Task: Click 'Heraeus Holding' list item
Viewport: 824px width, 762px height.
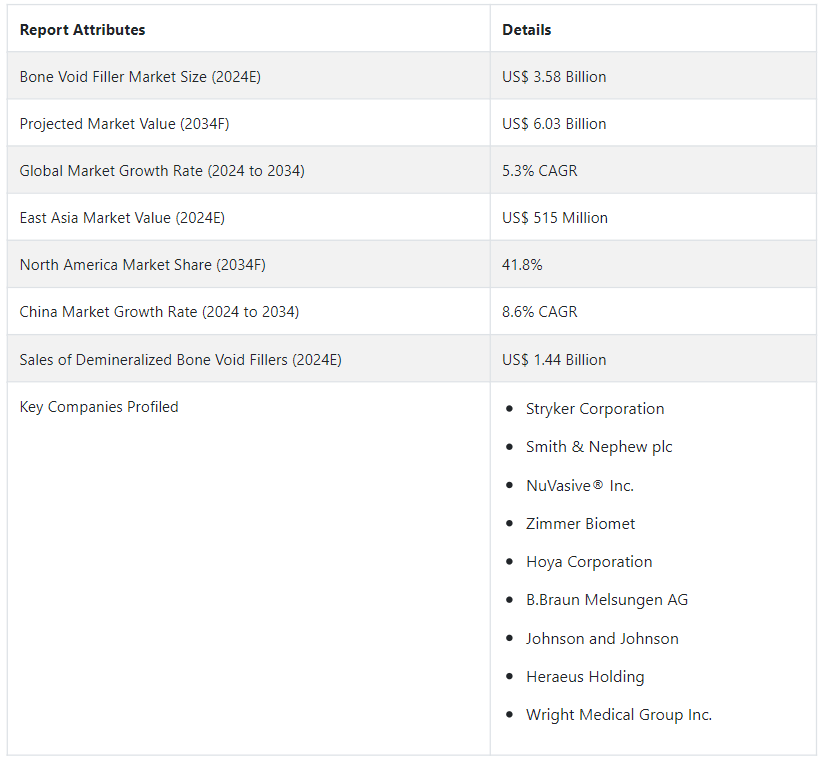Action: pyautogui.click(x=585, y=676)
